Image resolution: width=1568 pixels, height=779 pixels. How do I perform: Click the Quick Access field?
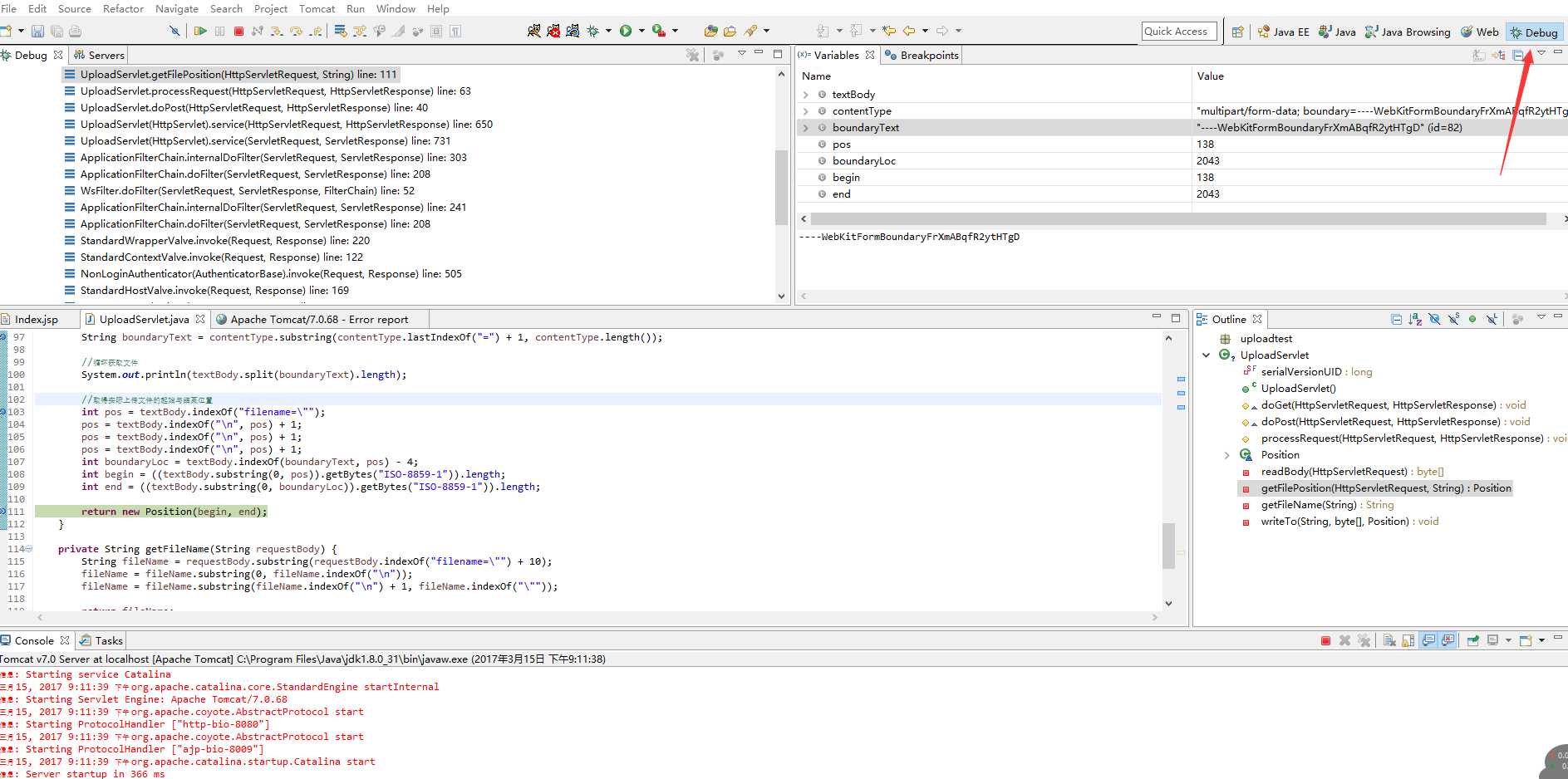coord(1179,32)
